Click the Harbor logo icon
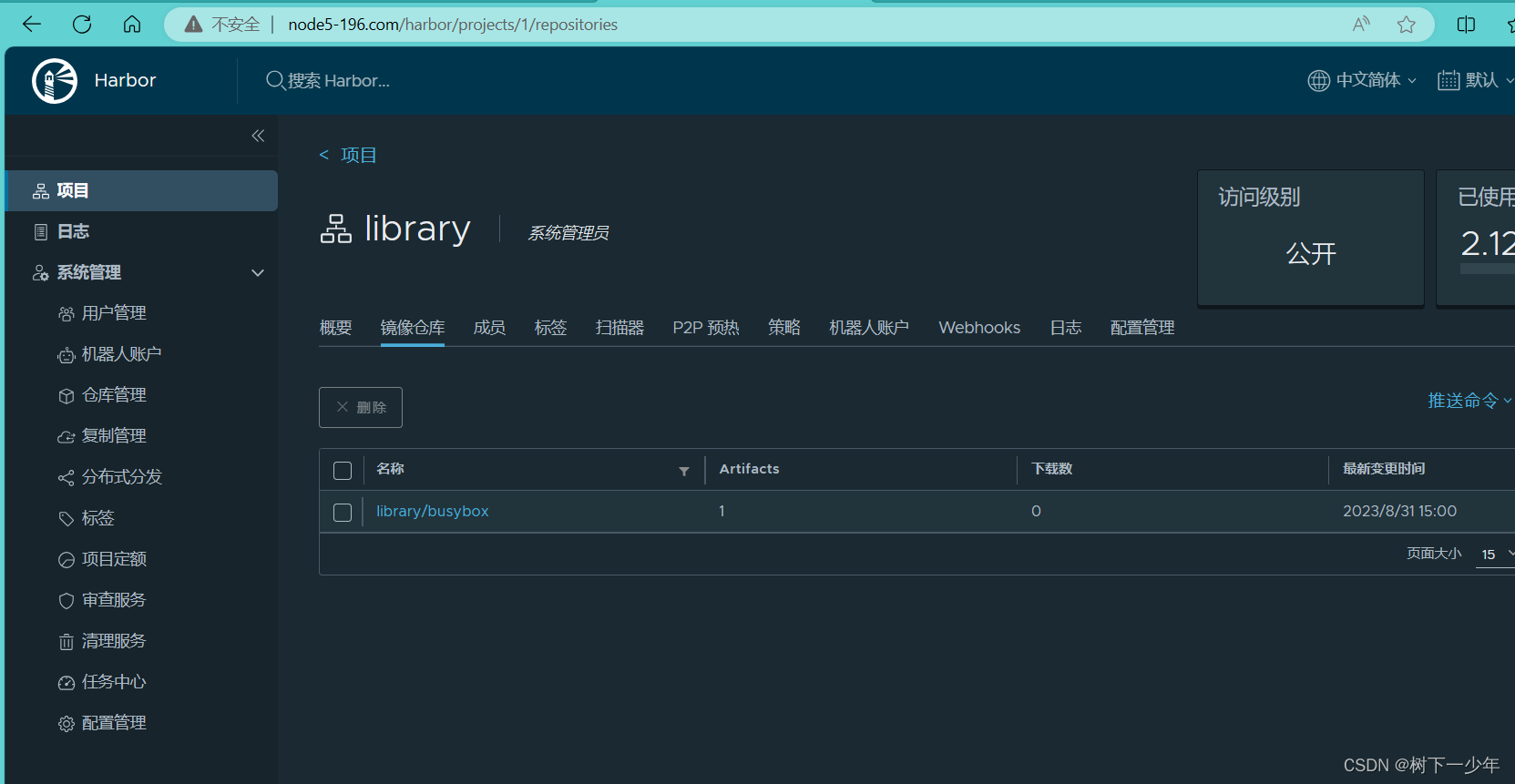The height and width of the screenshot is (784, 1515). coord(55,81)
